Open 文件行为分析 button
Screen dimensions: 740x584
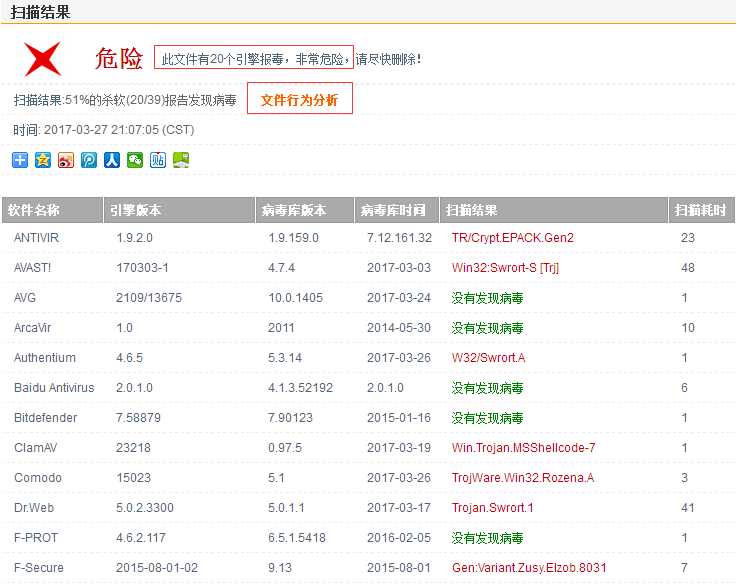tap(300, 98)
